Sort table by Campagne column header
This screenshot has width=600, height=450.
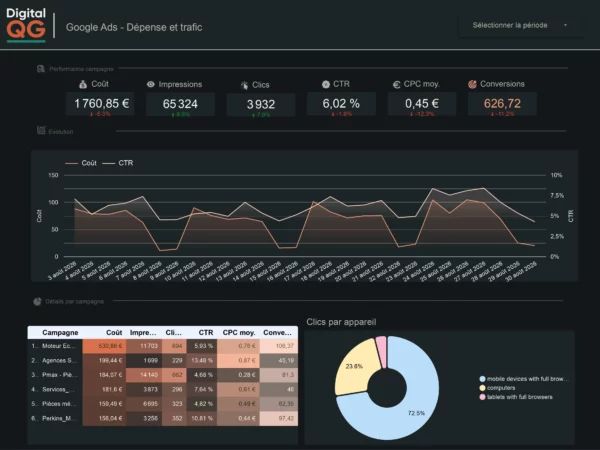pos(60,333)
